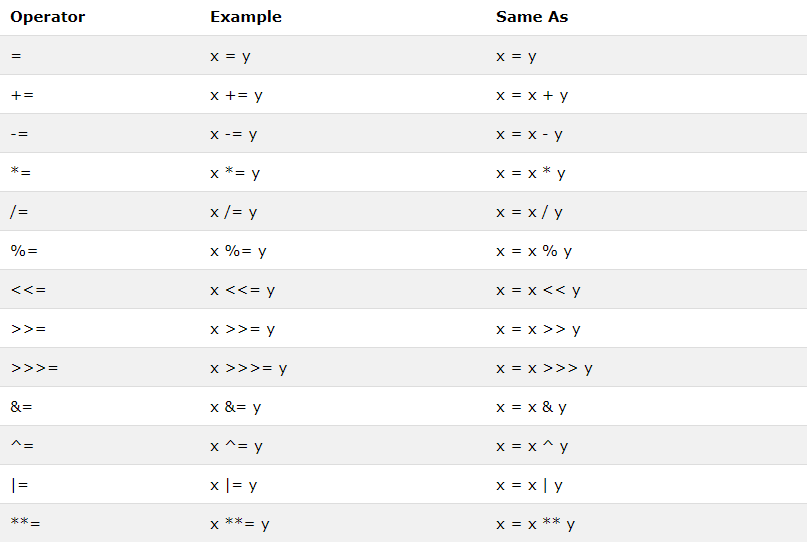The width and height of the screenshot is (807, 542).
Task: Click the example text x += y
Action: click(x=236, y=96)
